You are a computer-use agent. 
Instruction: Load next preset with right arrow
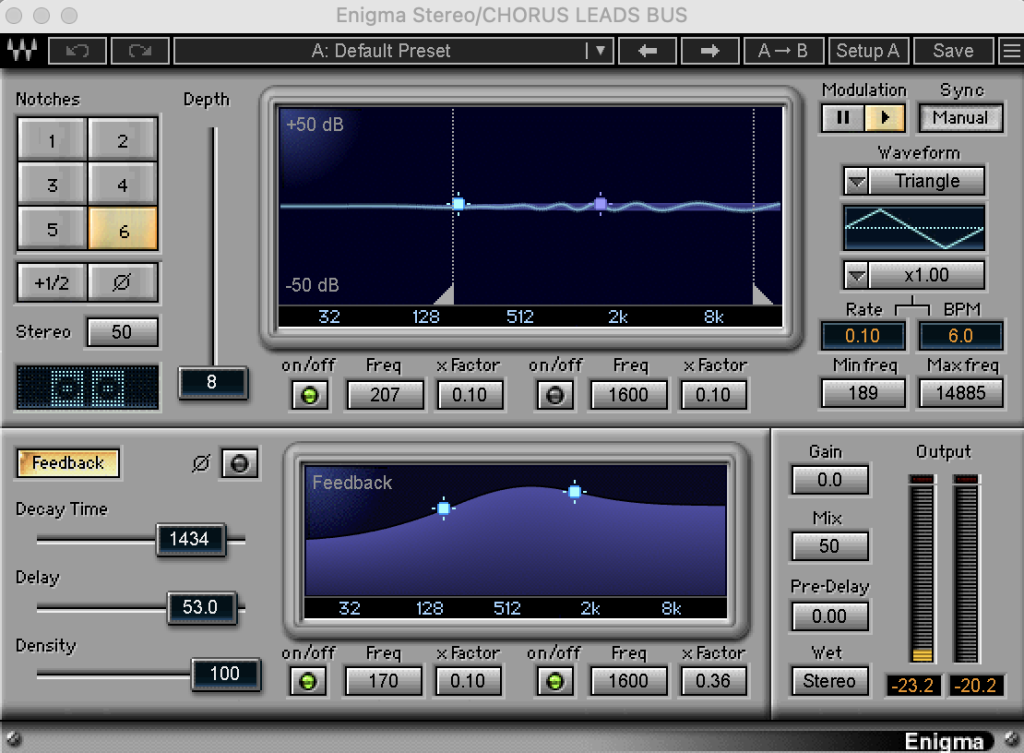click(x=710, y=50)
